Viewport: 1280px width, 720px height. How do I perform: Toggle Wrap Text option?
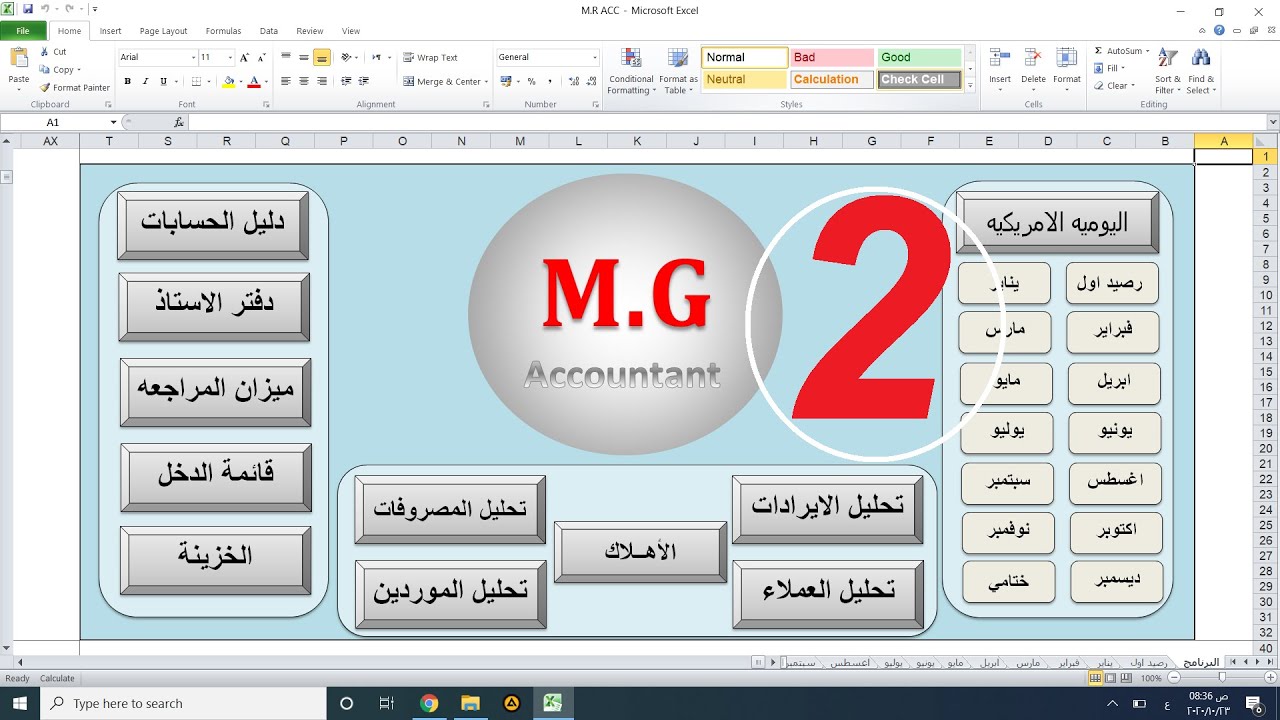point(430,58)
